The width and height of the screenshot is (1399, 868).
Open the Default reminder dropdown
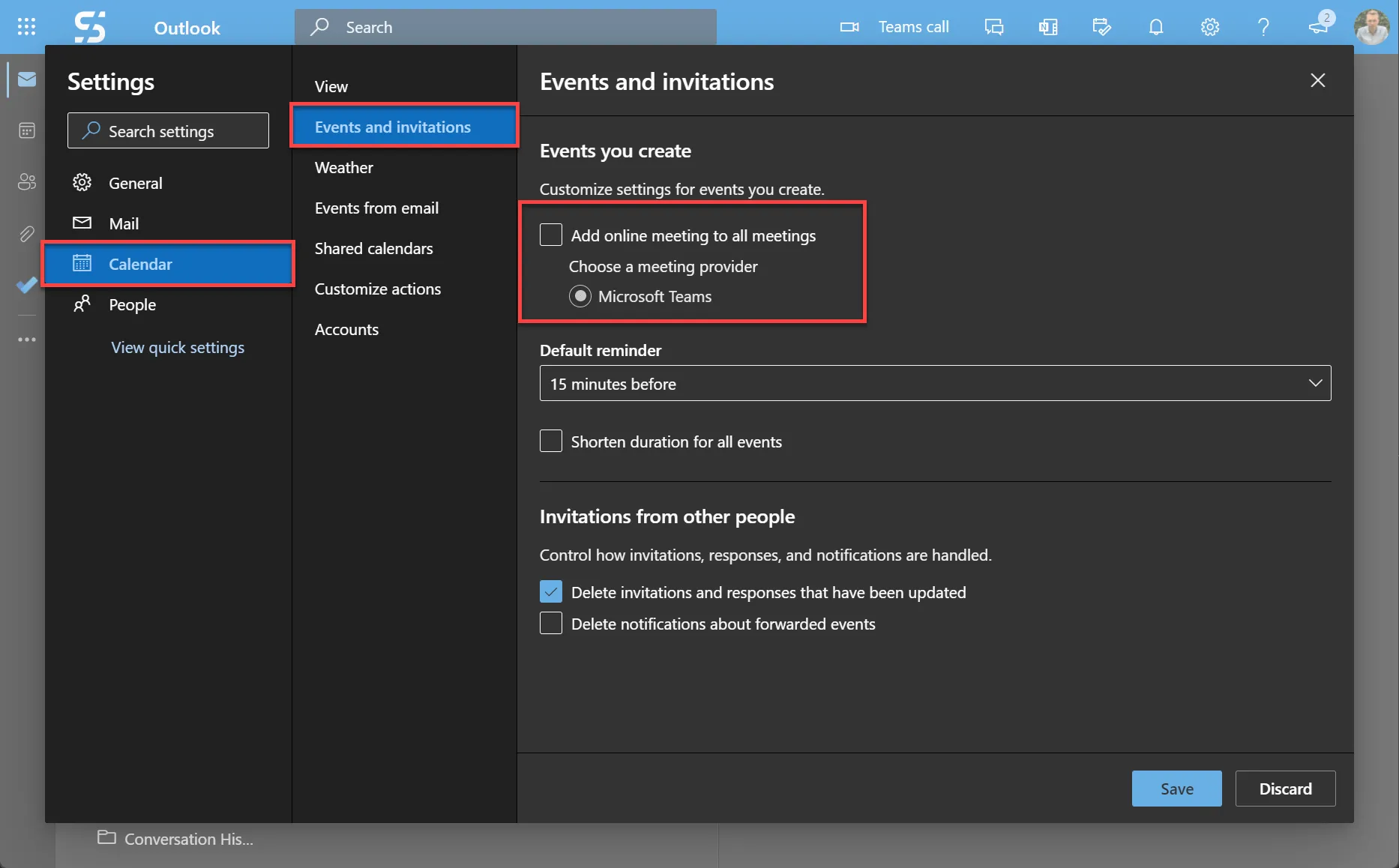[935, 383]
